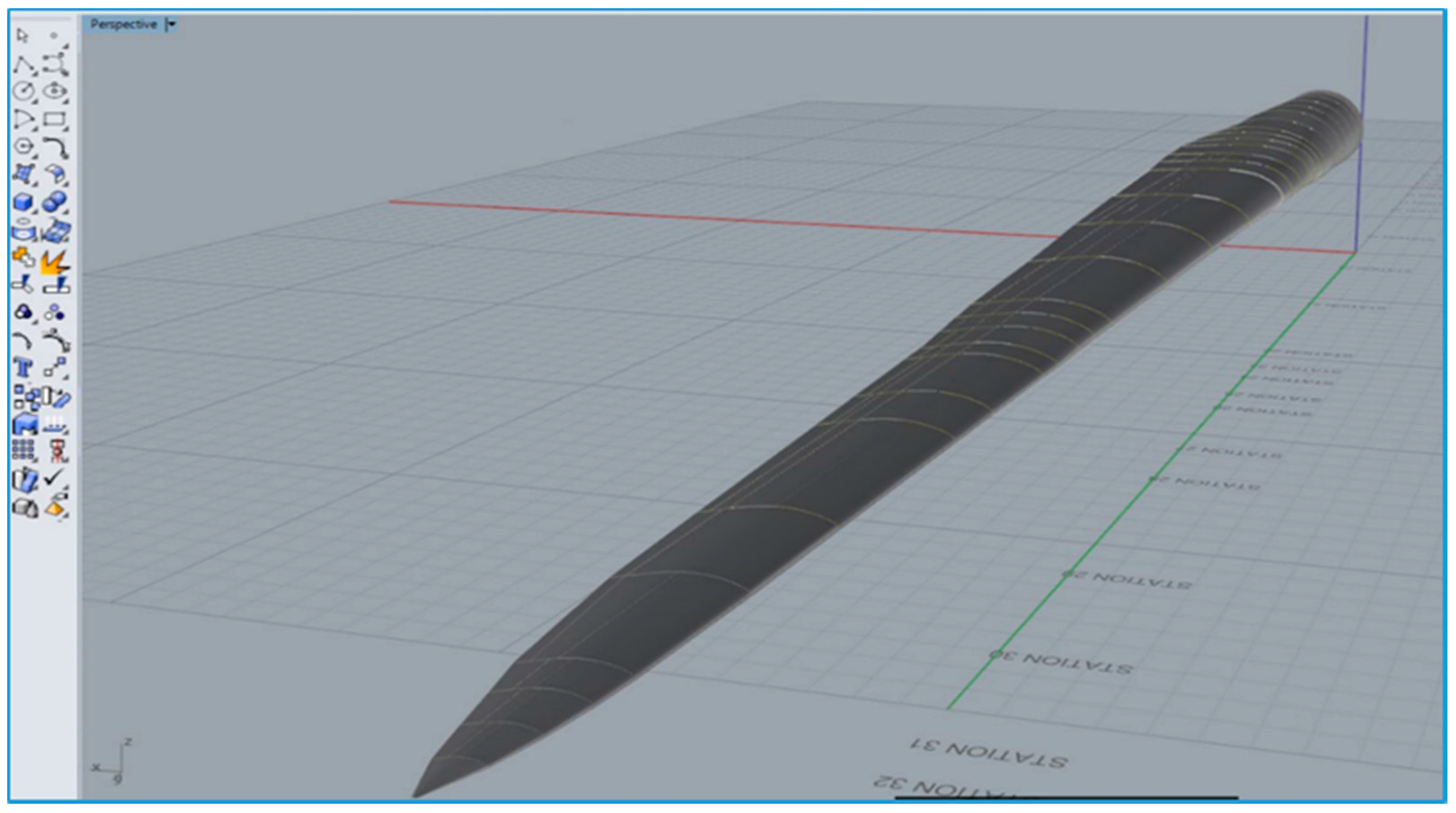Open the Perspective viewport dropdown arrow

[172, 24]
